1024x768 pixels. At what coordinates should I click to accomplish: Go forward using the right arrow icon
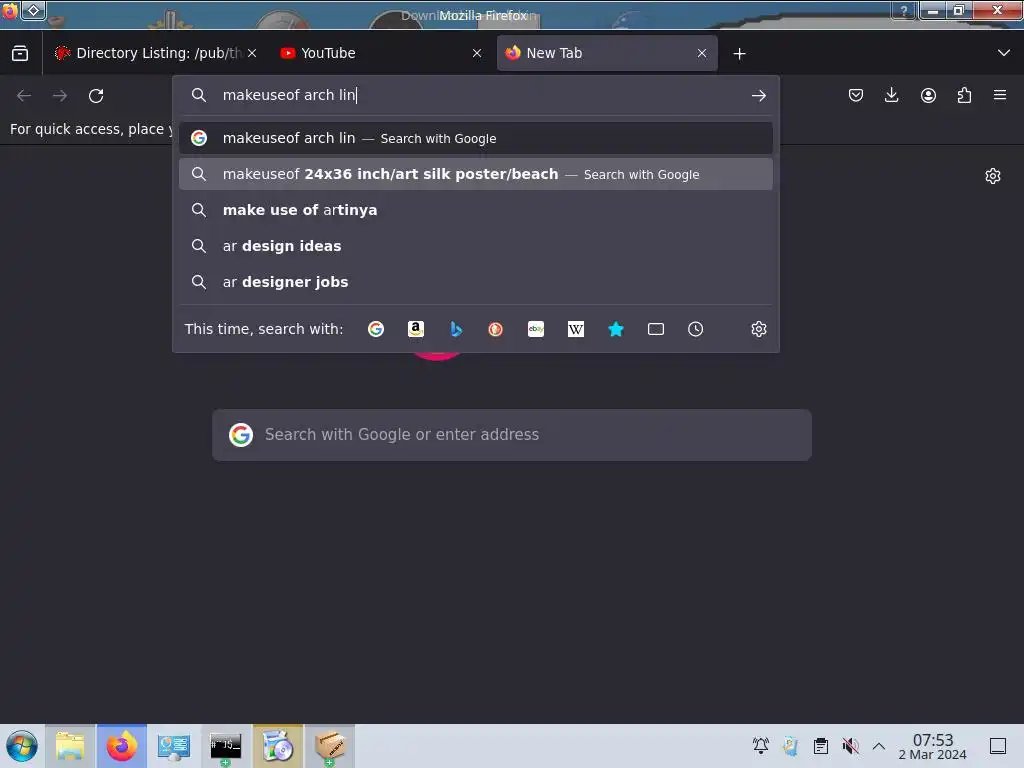pos(60,96)
